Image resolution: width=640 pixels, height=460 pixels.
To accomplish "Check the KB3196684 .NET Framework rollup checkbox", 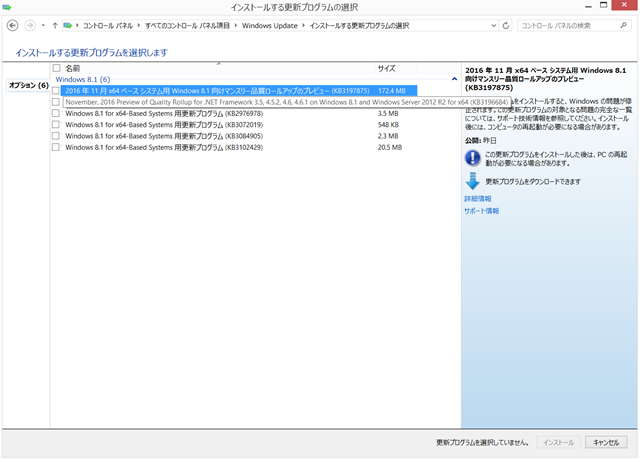I will click(x=56, y=102).
